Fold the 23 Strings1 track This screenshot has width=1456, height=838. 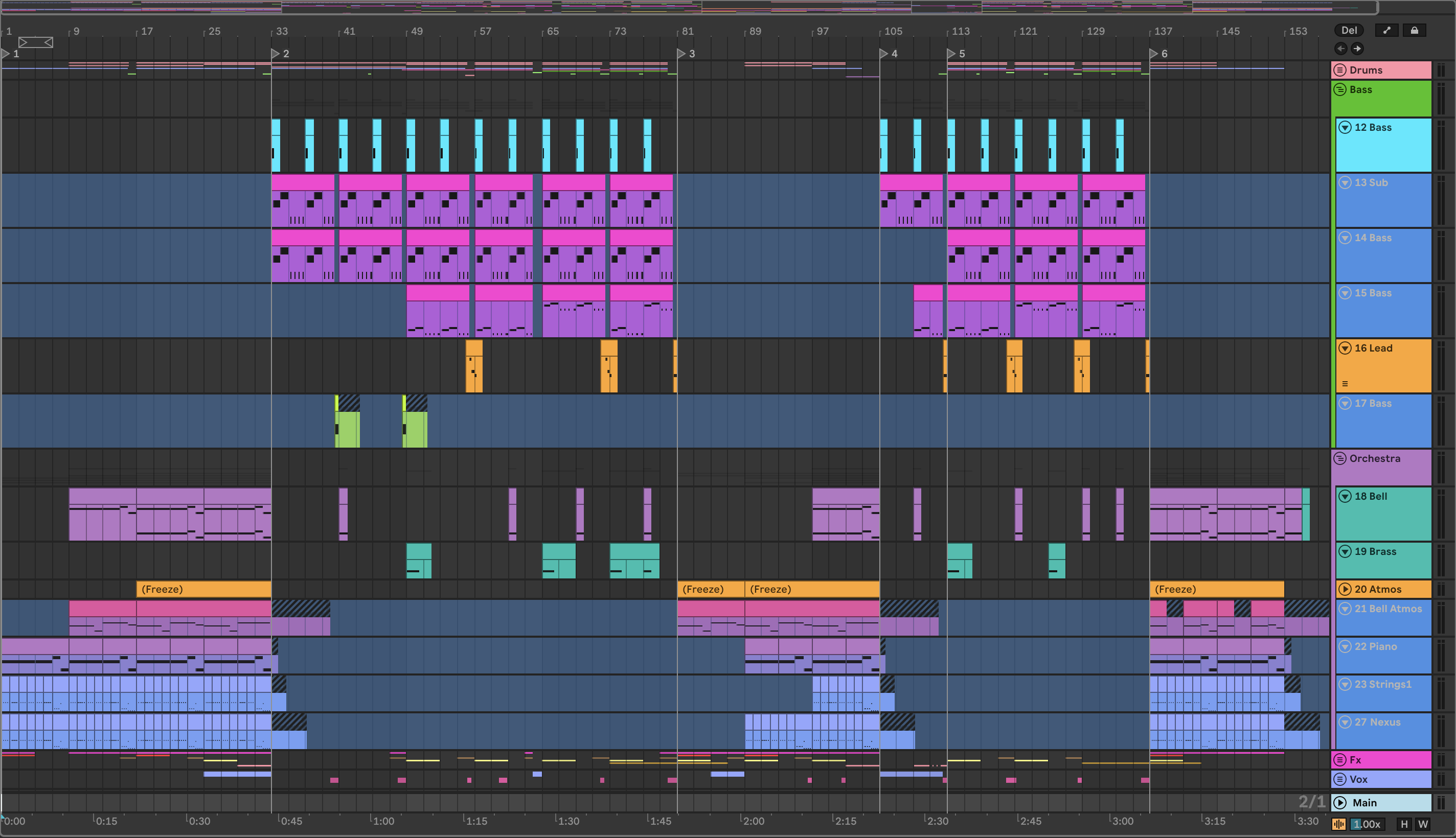[x=1345, y=685]
